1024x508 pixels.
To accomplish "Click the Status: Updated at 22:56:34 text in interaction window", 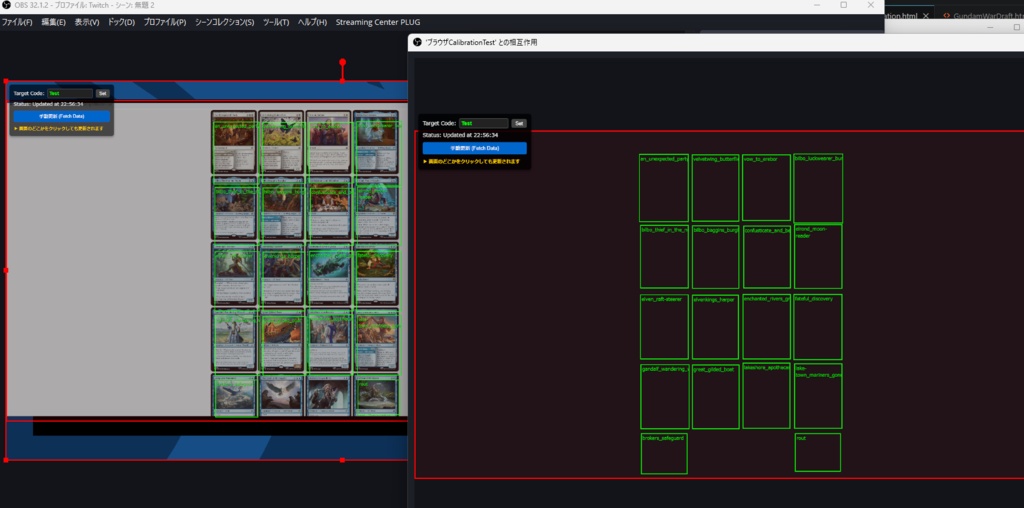I will pyautogui.click(x=460, y=135).
